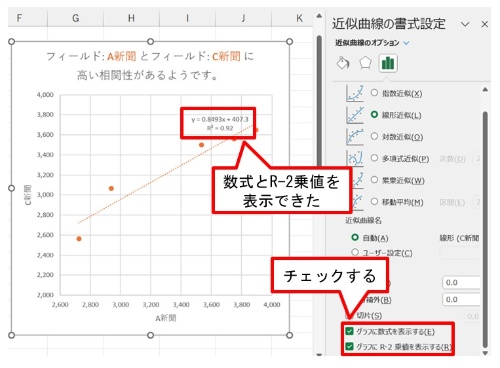The image size is (500, 368).
Task: Choose 自動(A) trendline name option
Action: click(x=355, y=237)
